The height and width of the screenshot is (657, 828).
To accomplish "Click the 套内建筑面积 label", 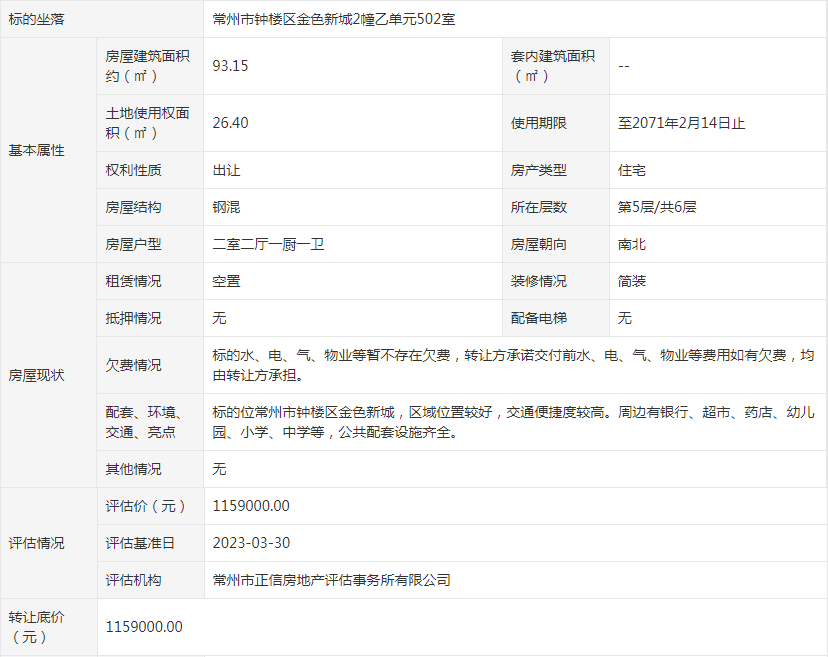I will (x=552, y=66).
